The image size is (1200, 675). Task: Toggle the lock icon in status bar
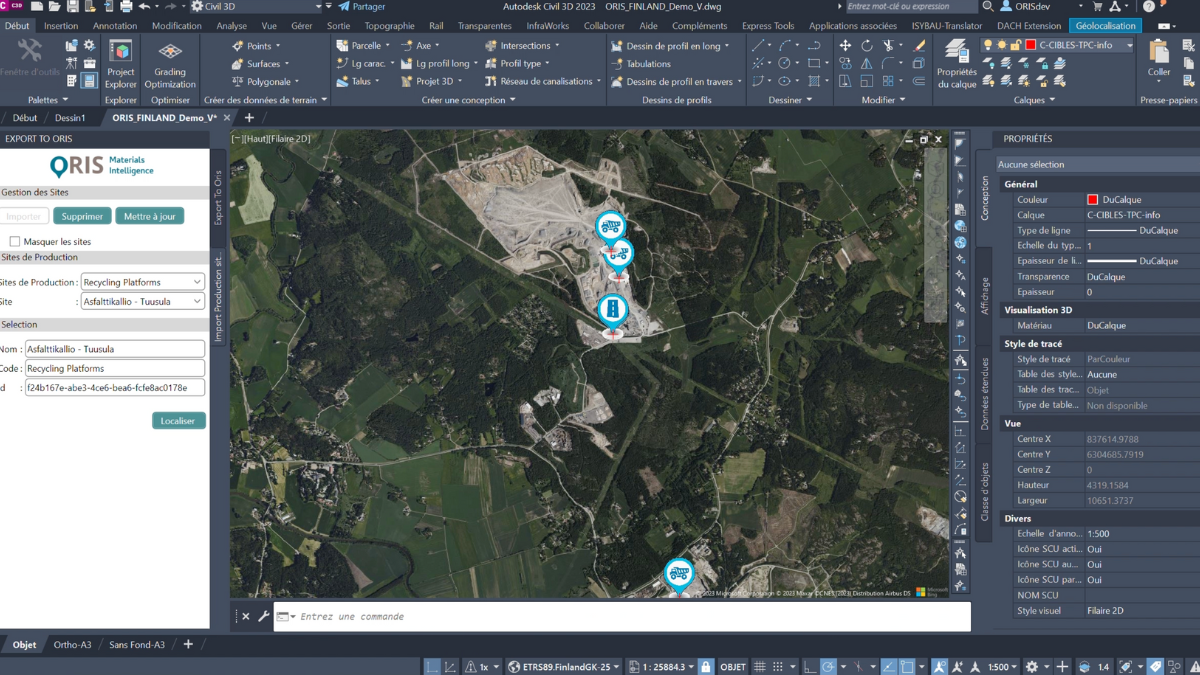[706, 666]
